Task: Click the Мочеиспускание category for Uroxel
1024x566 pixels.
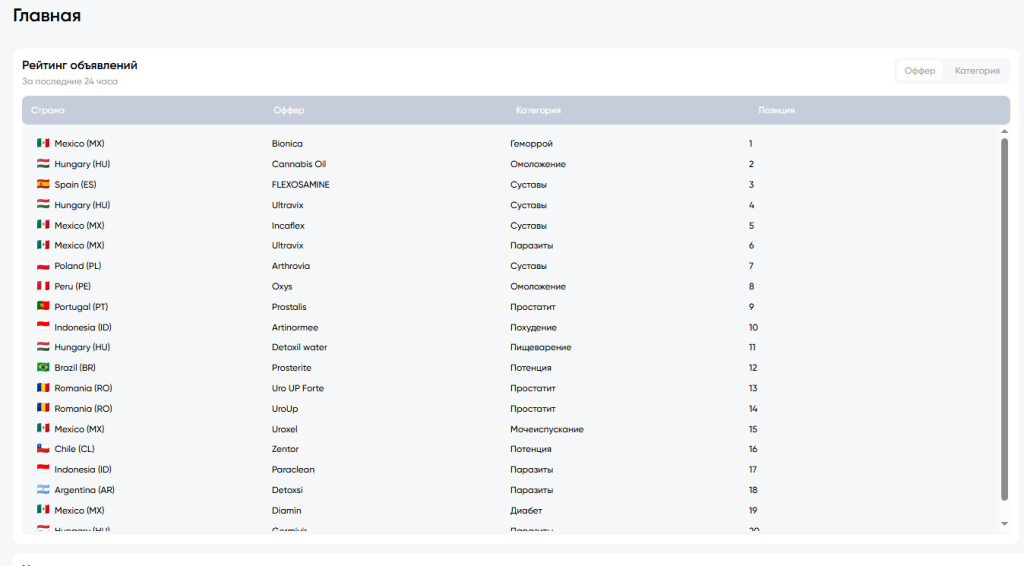Action: coord(547,429)
